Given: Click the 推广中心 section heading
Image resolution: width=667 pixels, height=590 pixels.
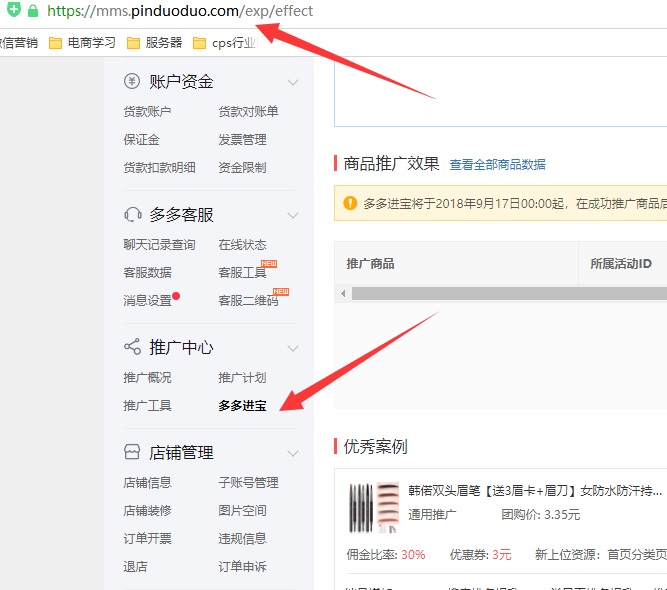Looking at the screenshot, I should coord(181,348).
